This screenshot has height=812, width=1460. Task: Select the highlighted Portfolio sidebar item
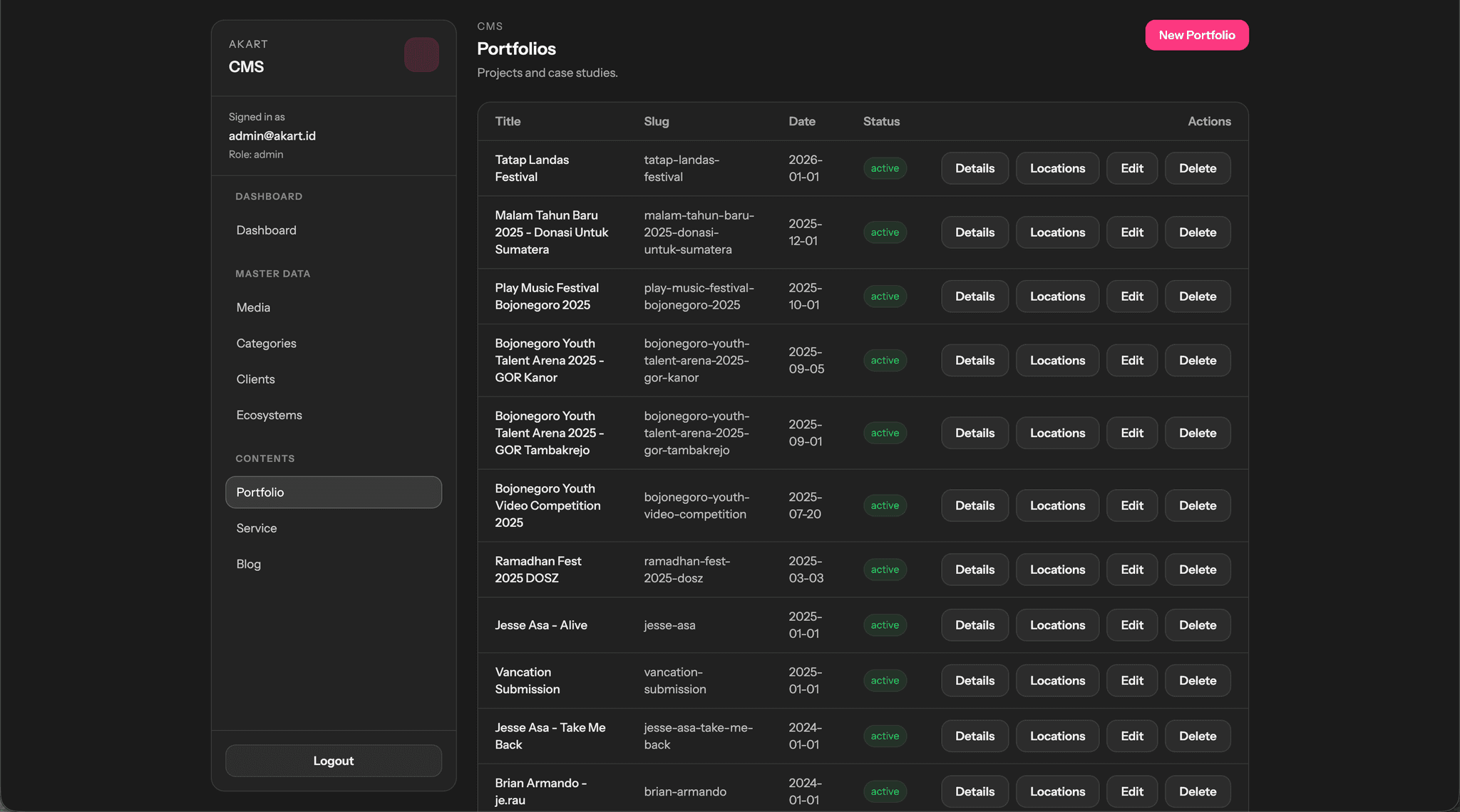pyautogui.click(x=333, y=493)
